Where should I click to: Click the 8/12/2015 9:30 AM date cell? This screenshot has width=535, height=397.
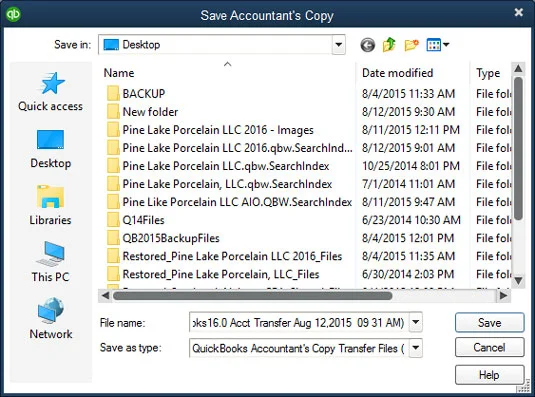coord(408,112)
